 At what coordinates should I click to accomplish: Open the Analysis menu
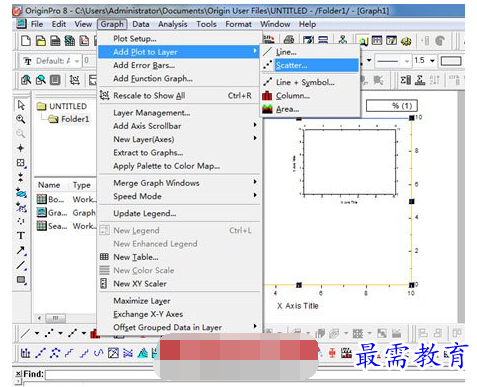(x=172, y=24)
